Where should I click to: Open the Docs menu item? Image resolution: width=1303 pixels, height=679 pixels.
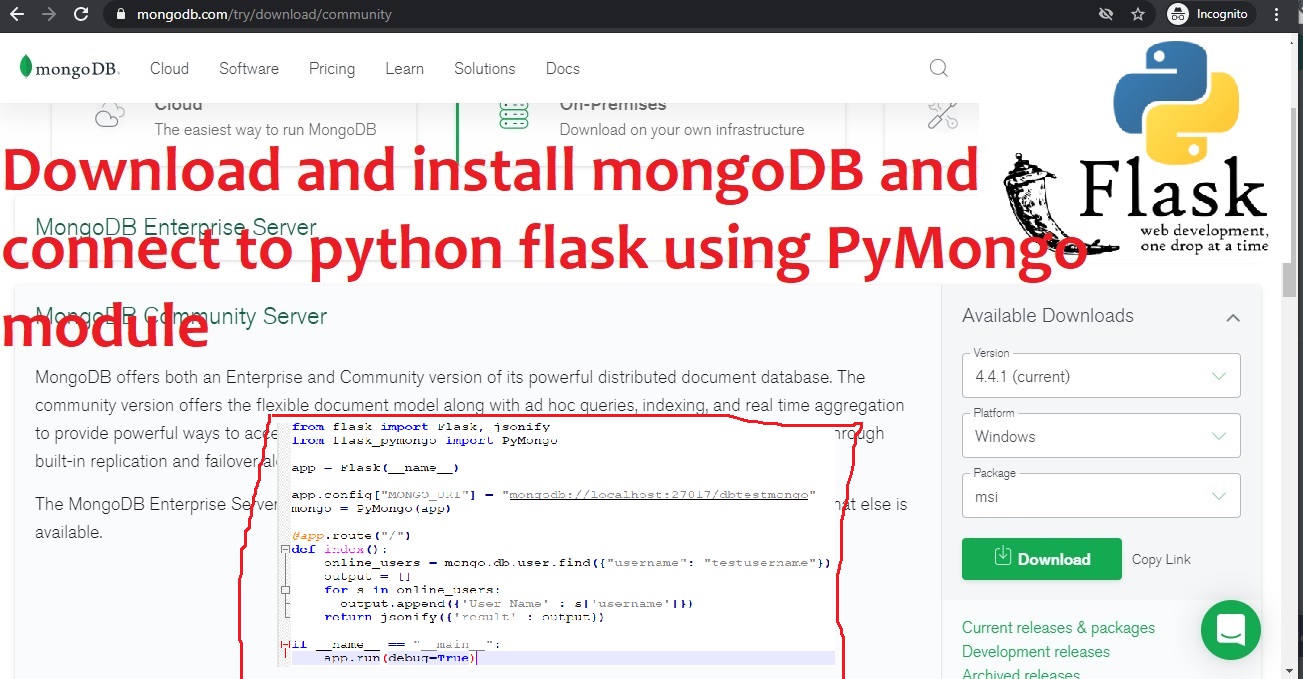562,68
